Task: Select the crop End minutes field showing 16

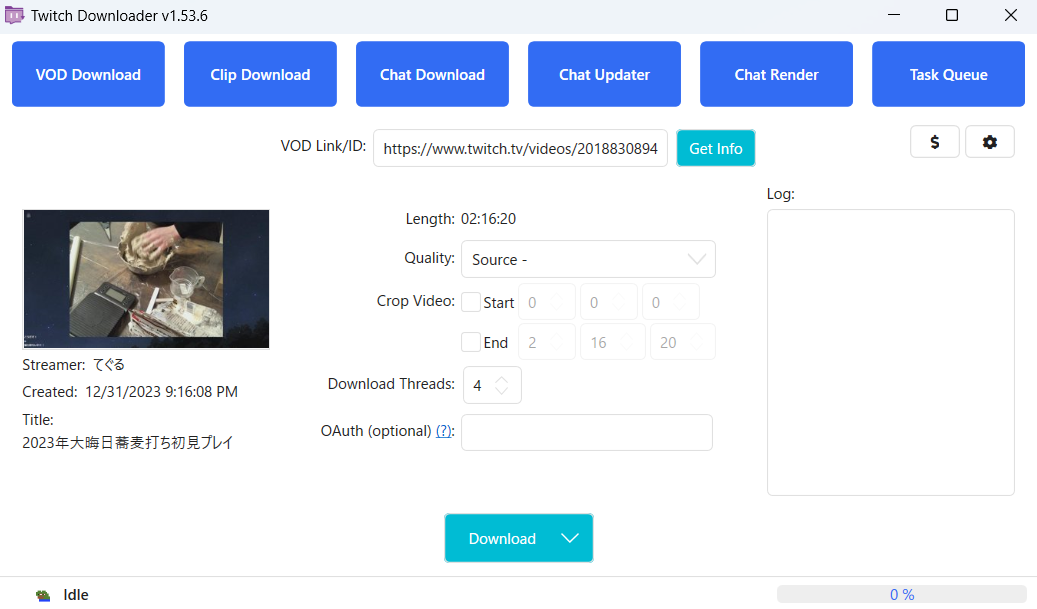Action: pos(612,342)
